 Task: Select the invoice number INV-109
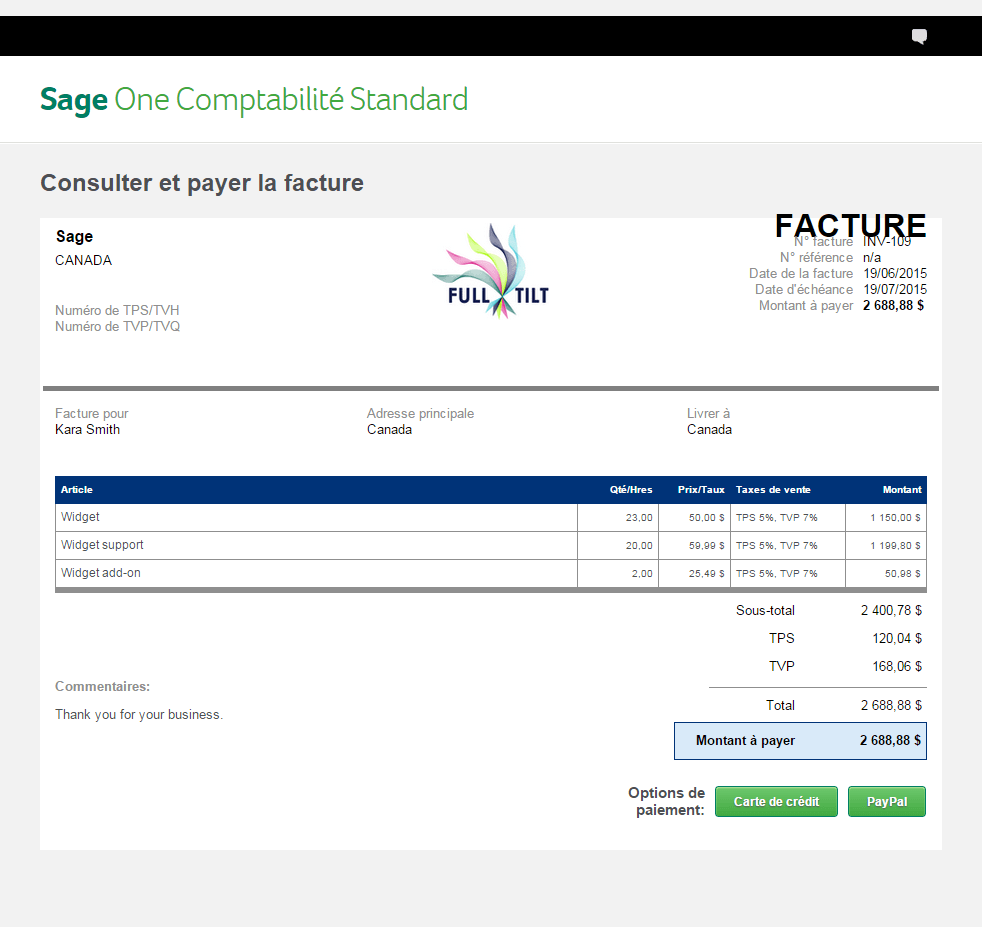point(887,242)
